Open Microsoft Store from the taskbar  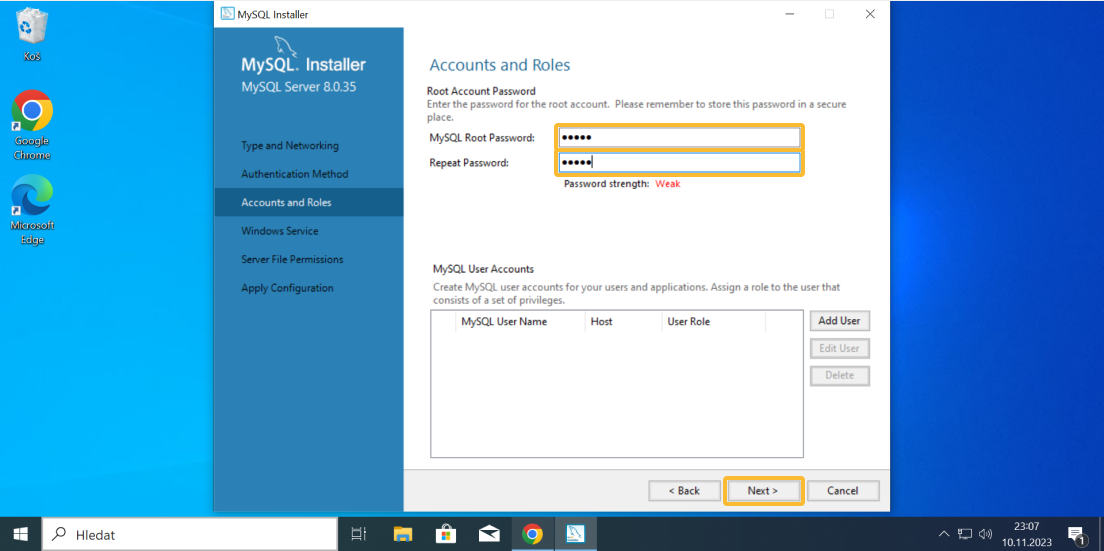pyautogui.click(x=445, y=534)
